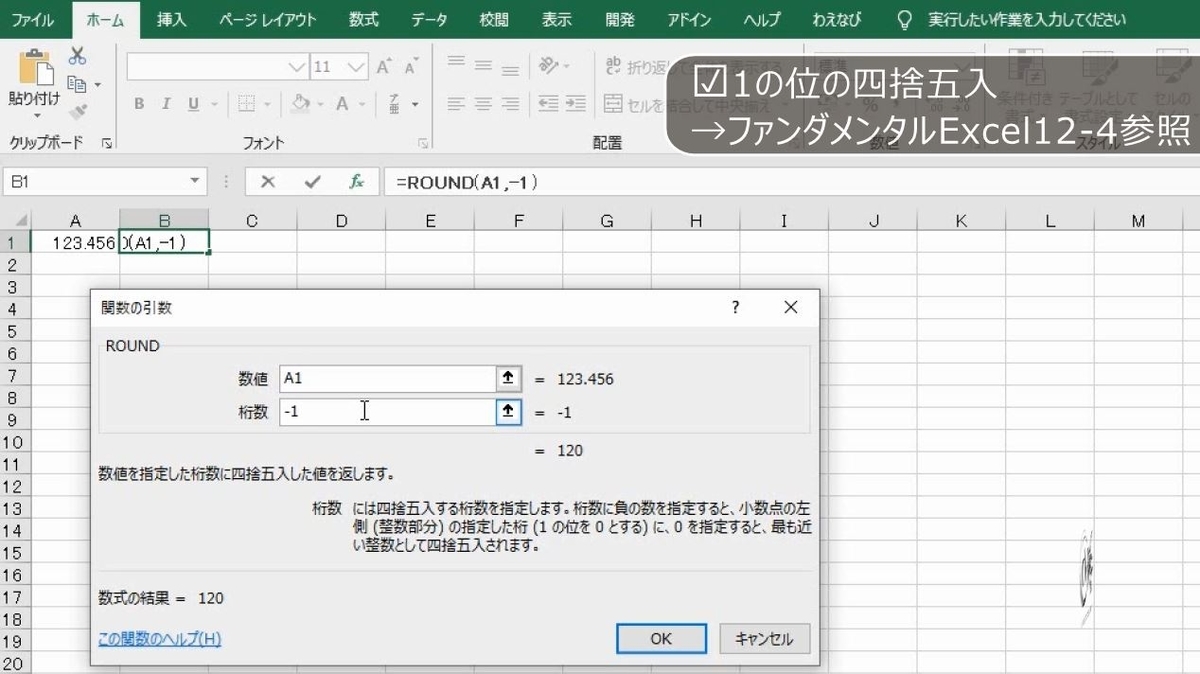Click the Wrap Text icon
The image size is (1200, 674).
[614, 66]
